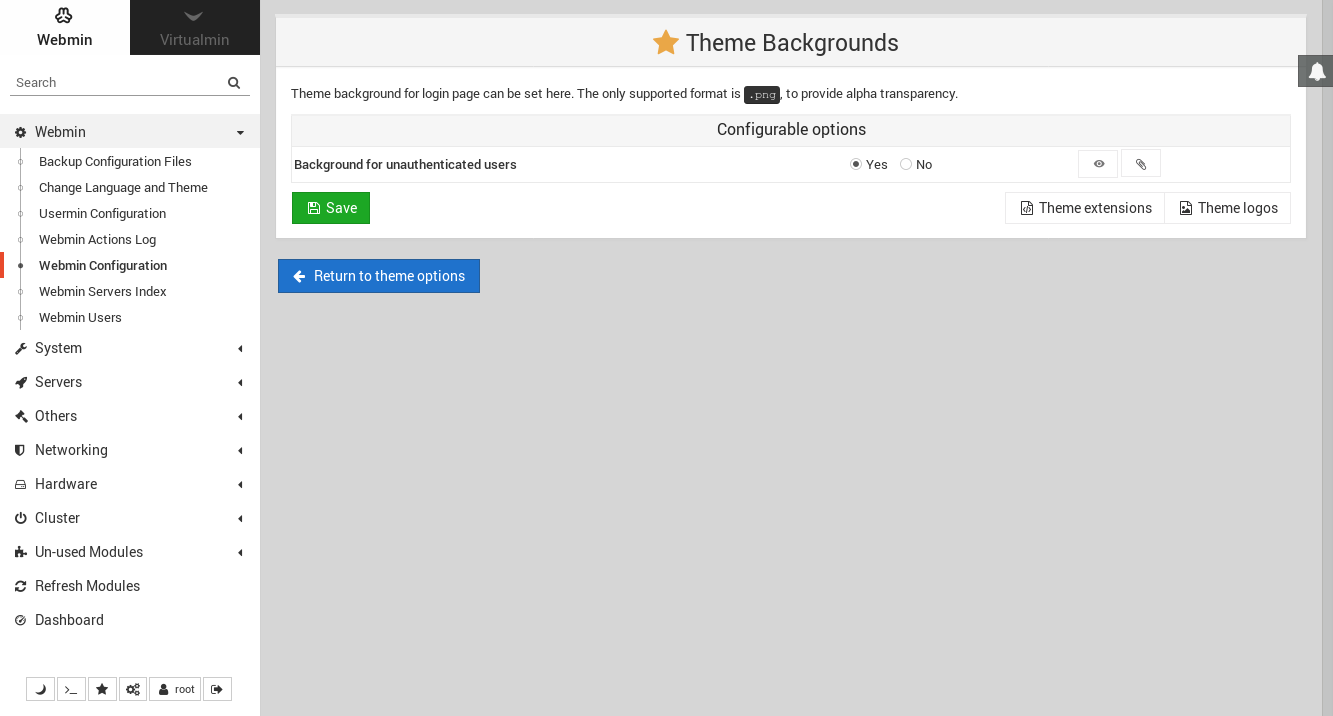Select No for unauthenticated users background
The width and height of the screenshot is (1333, 716).
tap(905, 163)
